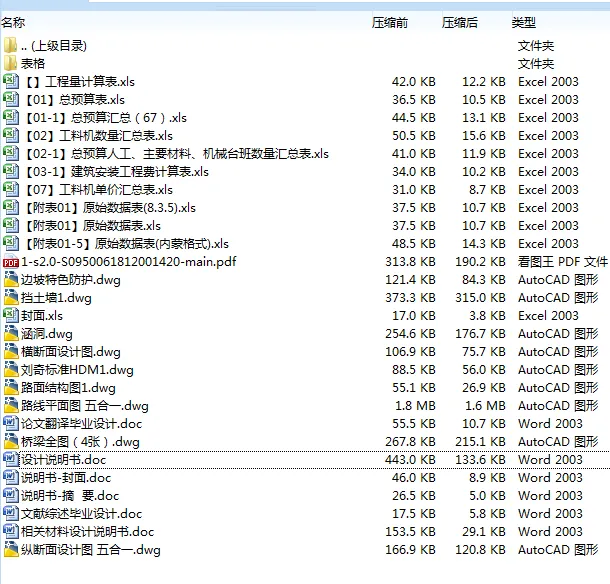Sort by the 压缩后 column header
The width and height of the screenshot is (610, 584).
(459, 23)
